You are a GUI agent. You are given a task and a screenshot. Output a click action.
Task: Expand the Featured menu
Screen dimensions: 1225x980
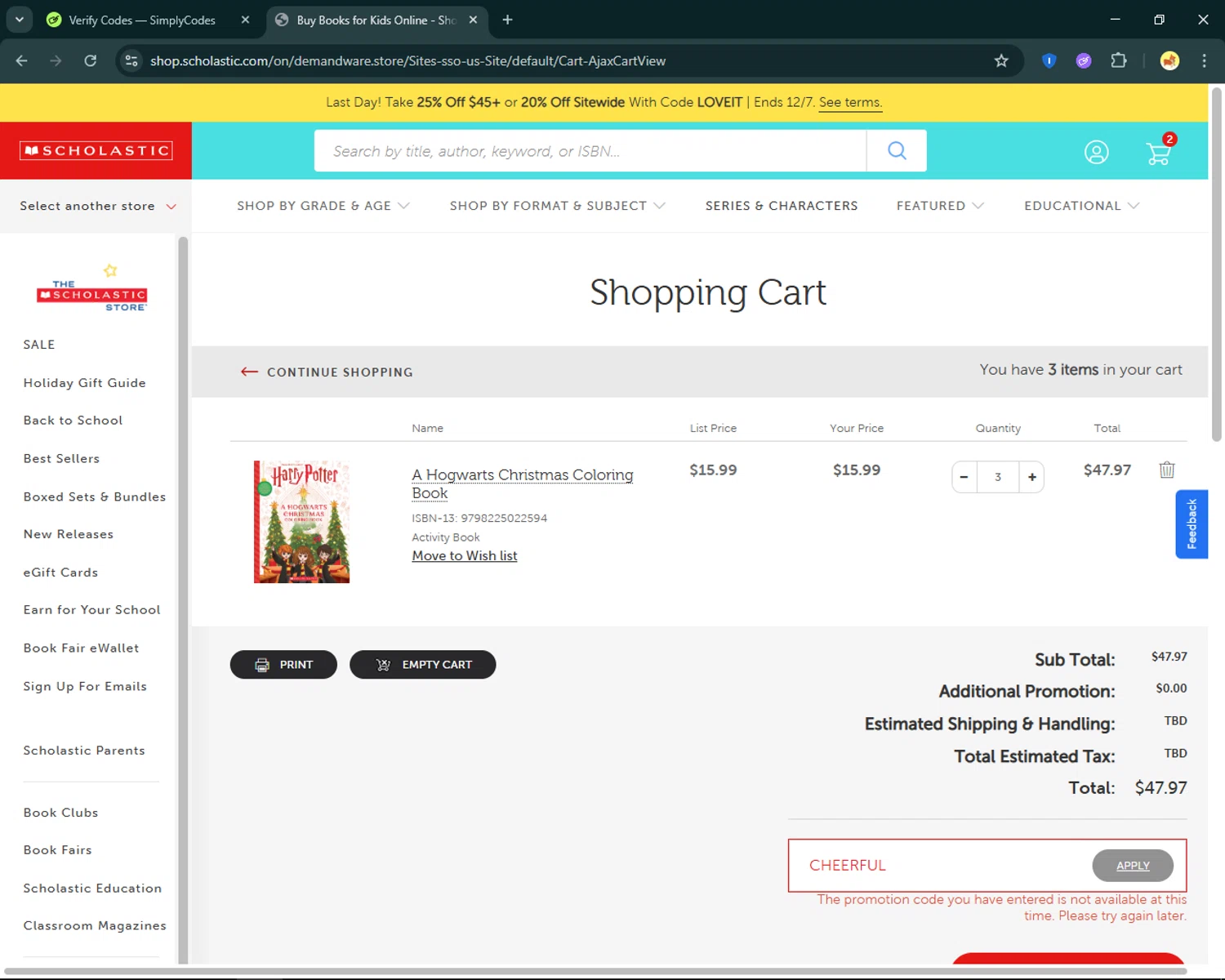[x=940, y=206]
